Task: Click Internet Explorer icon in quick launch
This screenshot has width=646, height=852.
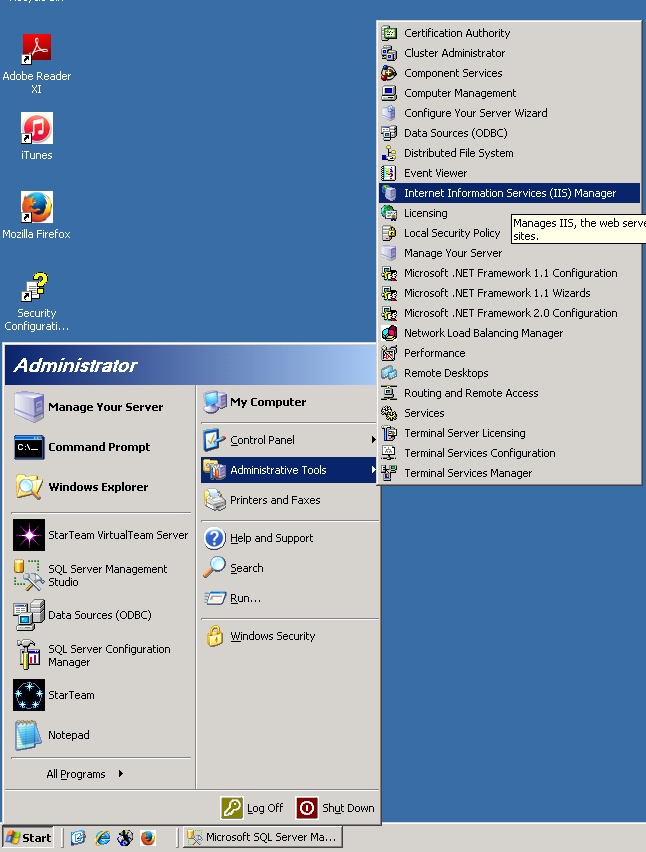Action: tap(102, 838)
